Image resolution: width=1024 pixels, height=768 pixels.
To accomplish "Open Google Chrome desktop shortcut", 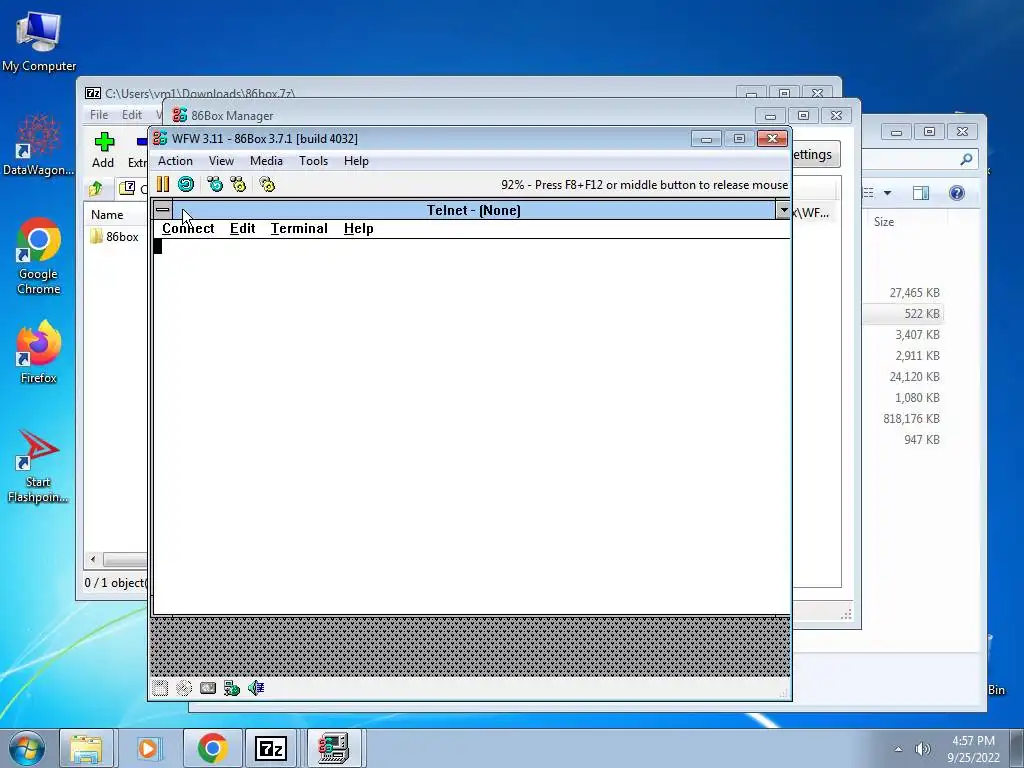I will coord(39,255).
